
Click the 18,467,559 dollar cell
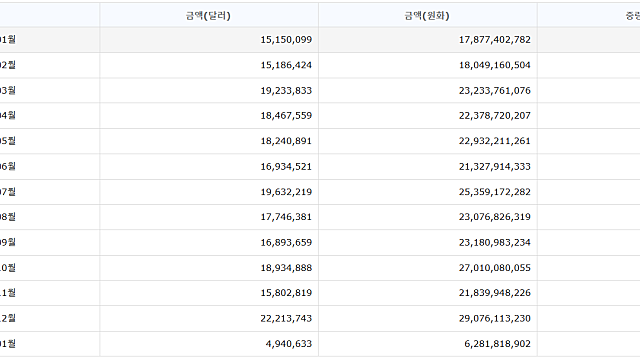pyautogui.click(x=209, y=116)
